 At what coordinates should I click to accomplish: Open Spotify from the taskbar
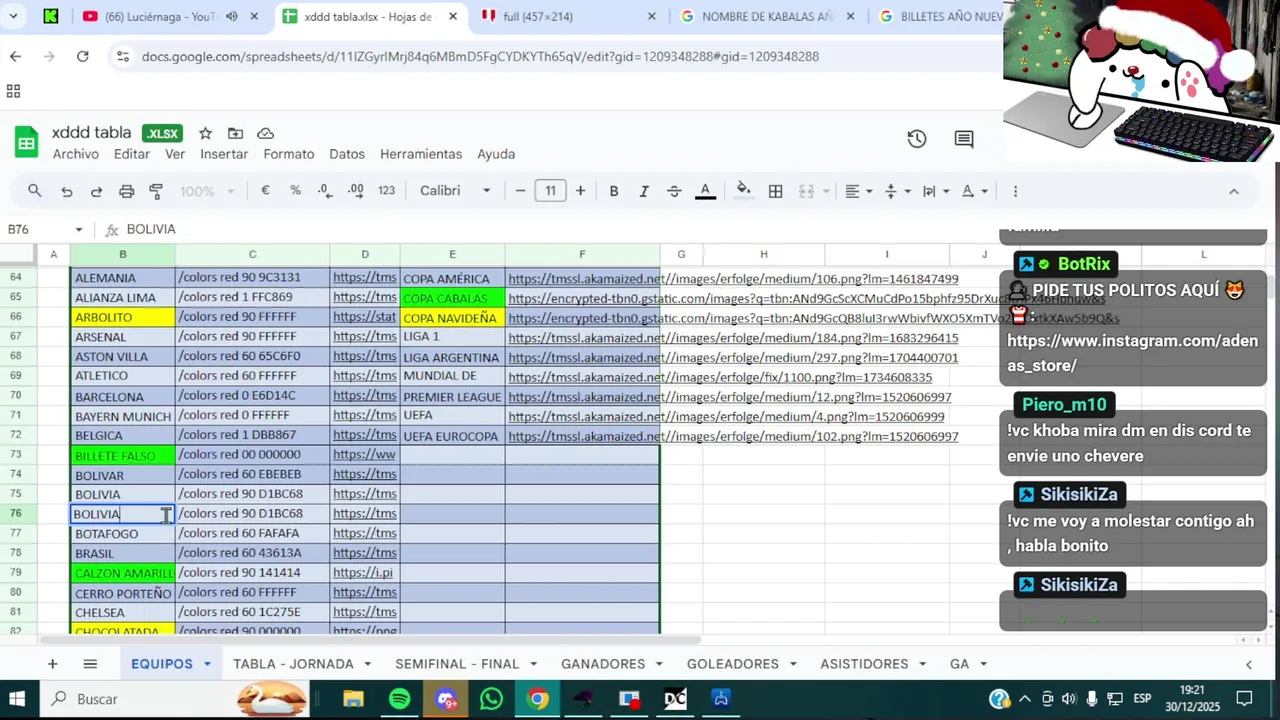pos(399,699)
